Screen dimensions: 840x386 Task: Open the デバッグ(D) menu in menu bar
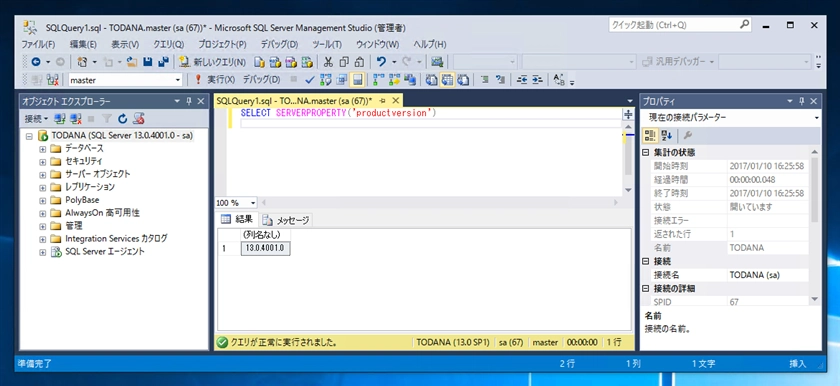pyautogui.click(x=279, y=44)
